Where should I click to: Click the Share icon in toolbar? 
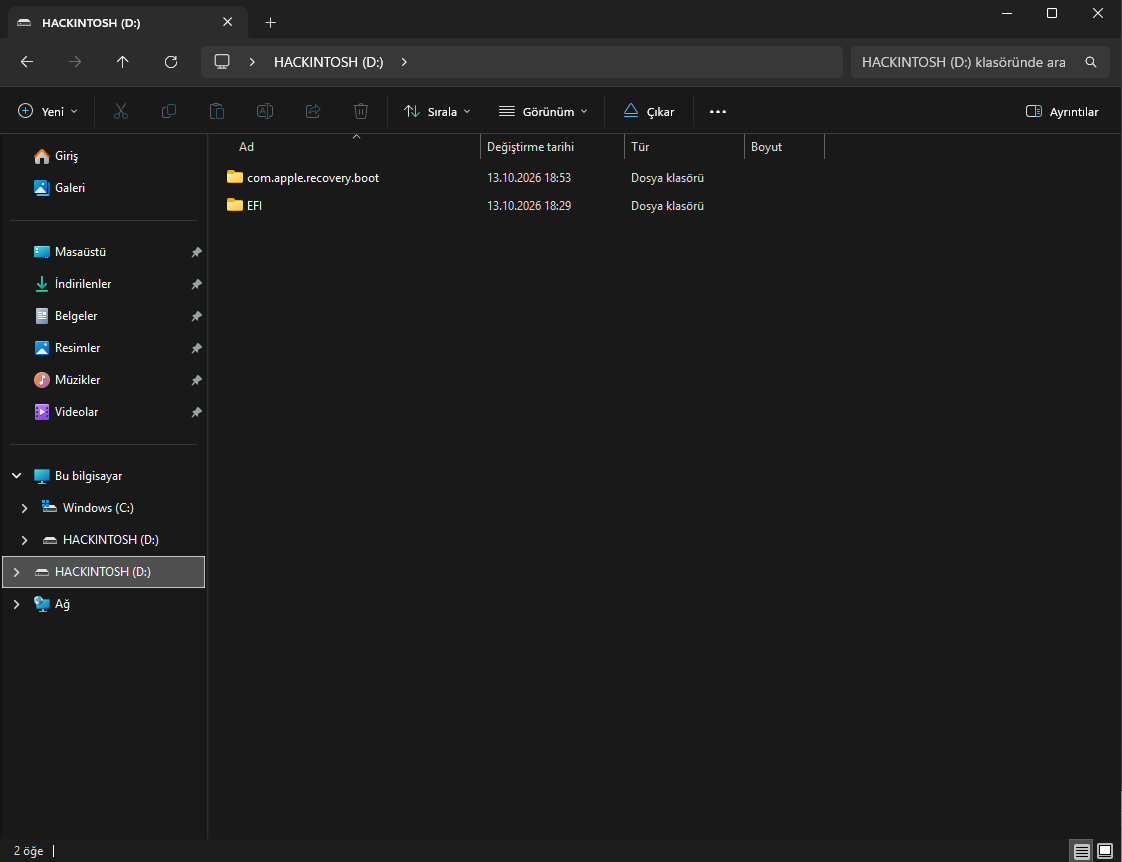(x=313, y=112)
